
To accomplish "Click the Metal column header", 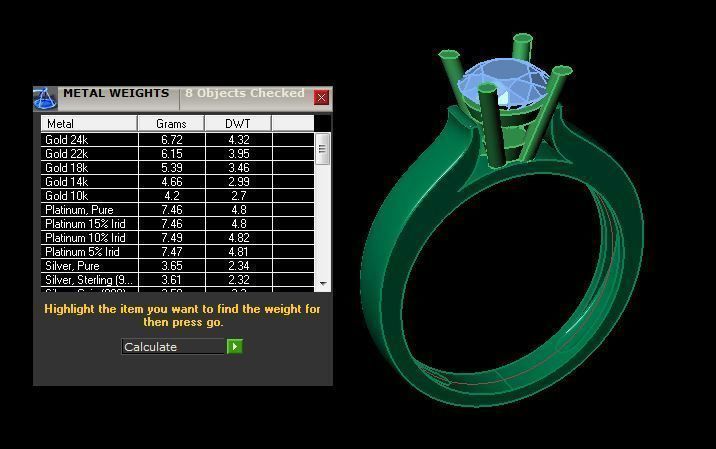I will tap(89, 123).
